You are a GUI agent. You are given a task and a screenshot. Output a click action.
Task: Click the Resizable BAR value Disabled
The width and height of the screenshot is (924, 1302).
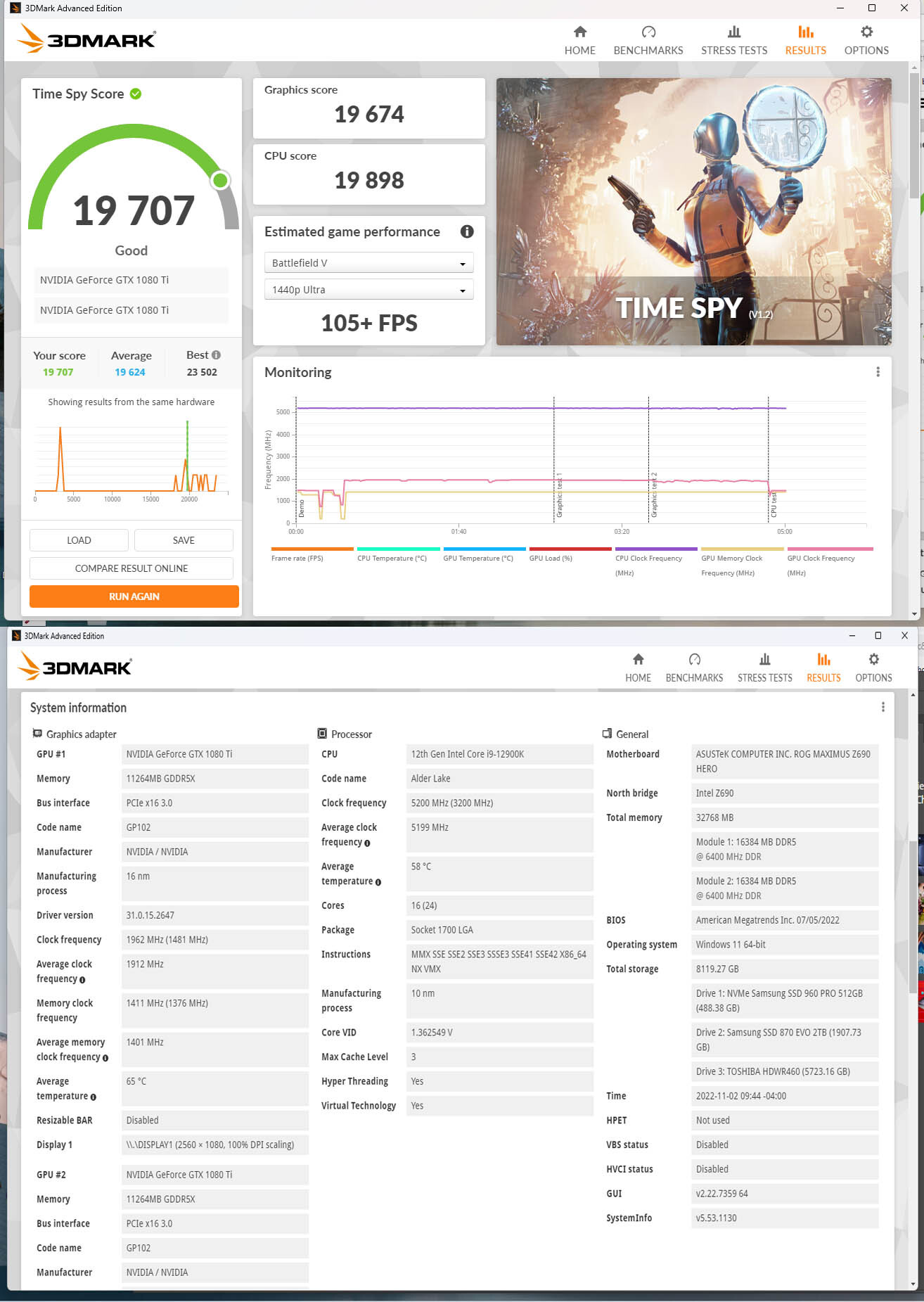pos(214,1121)
